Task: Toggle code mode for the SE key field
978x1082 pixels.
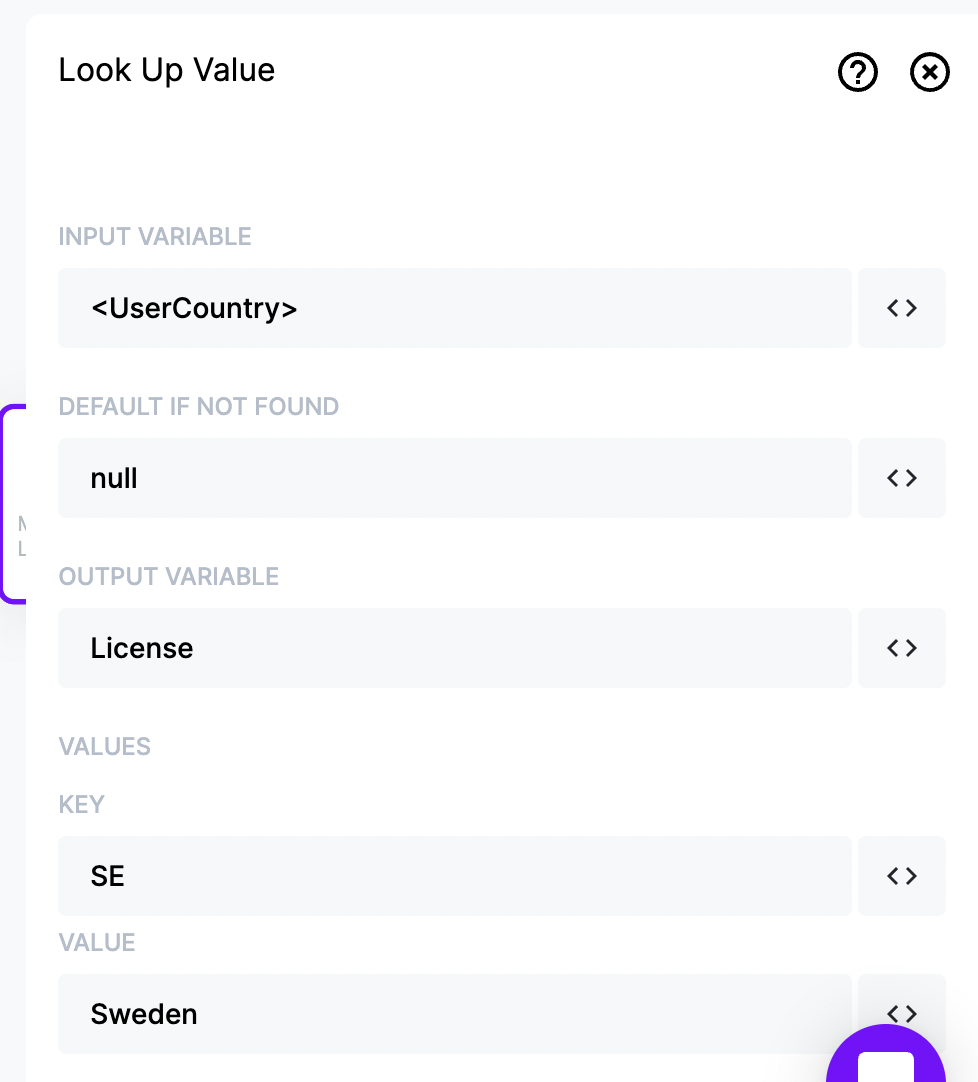Action: tap(901, 876)
